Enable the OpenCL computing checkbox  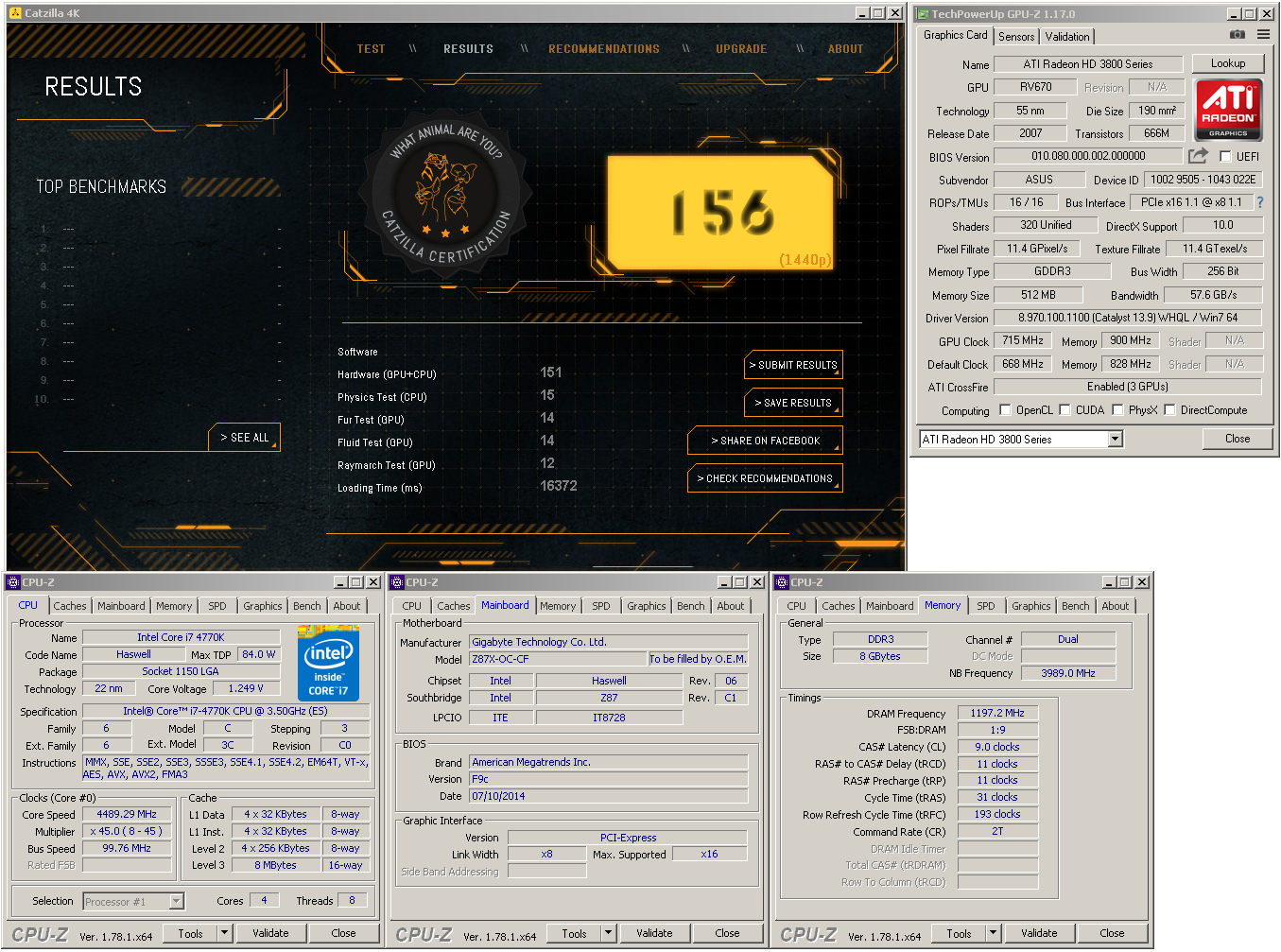(1005, 410)
